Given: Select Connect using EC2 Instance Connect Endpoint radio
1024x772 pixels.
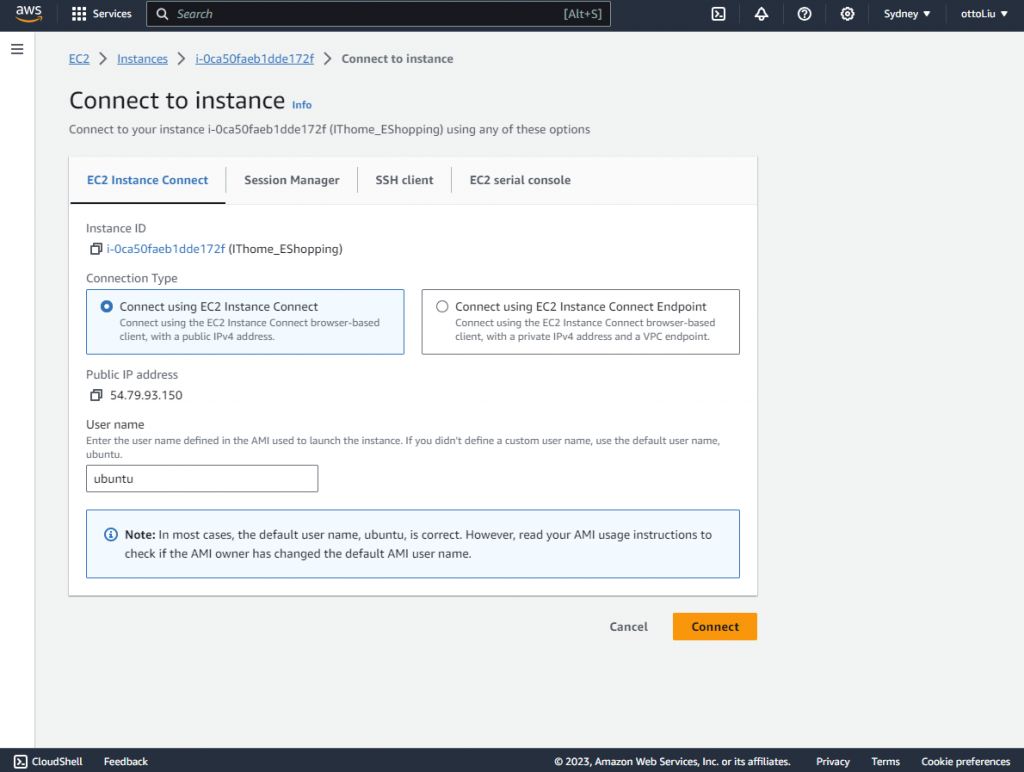Looking at the screenshot, I should click(x=442, y=306).
